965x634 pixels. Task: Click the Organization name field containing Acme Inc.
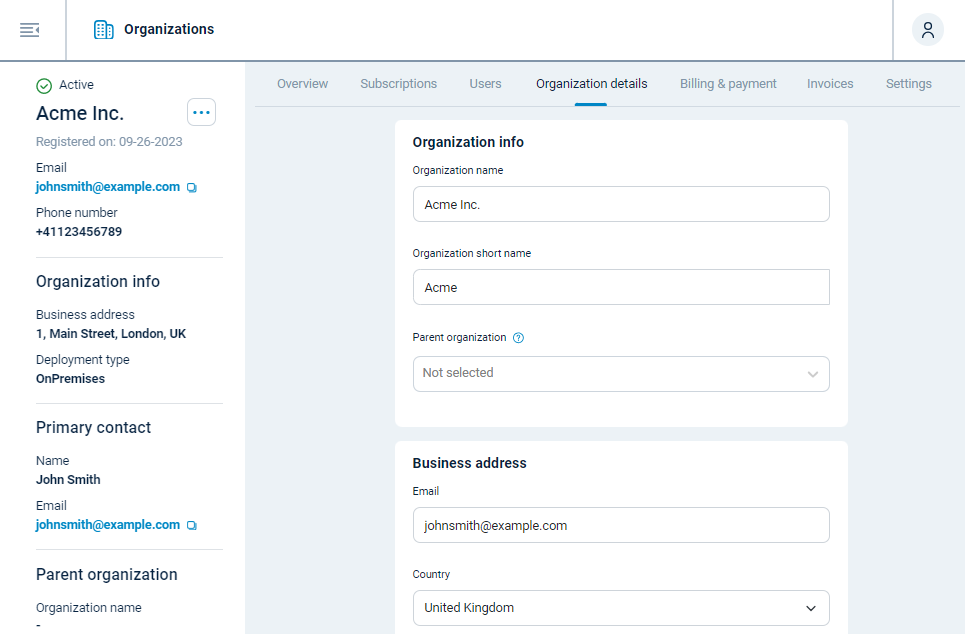coord(621,203)
